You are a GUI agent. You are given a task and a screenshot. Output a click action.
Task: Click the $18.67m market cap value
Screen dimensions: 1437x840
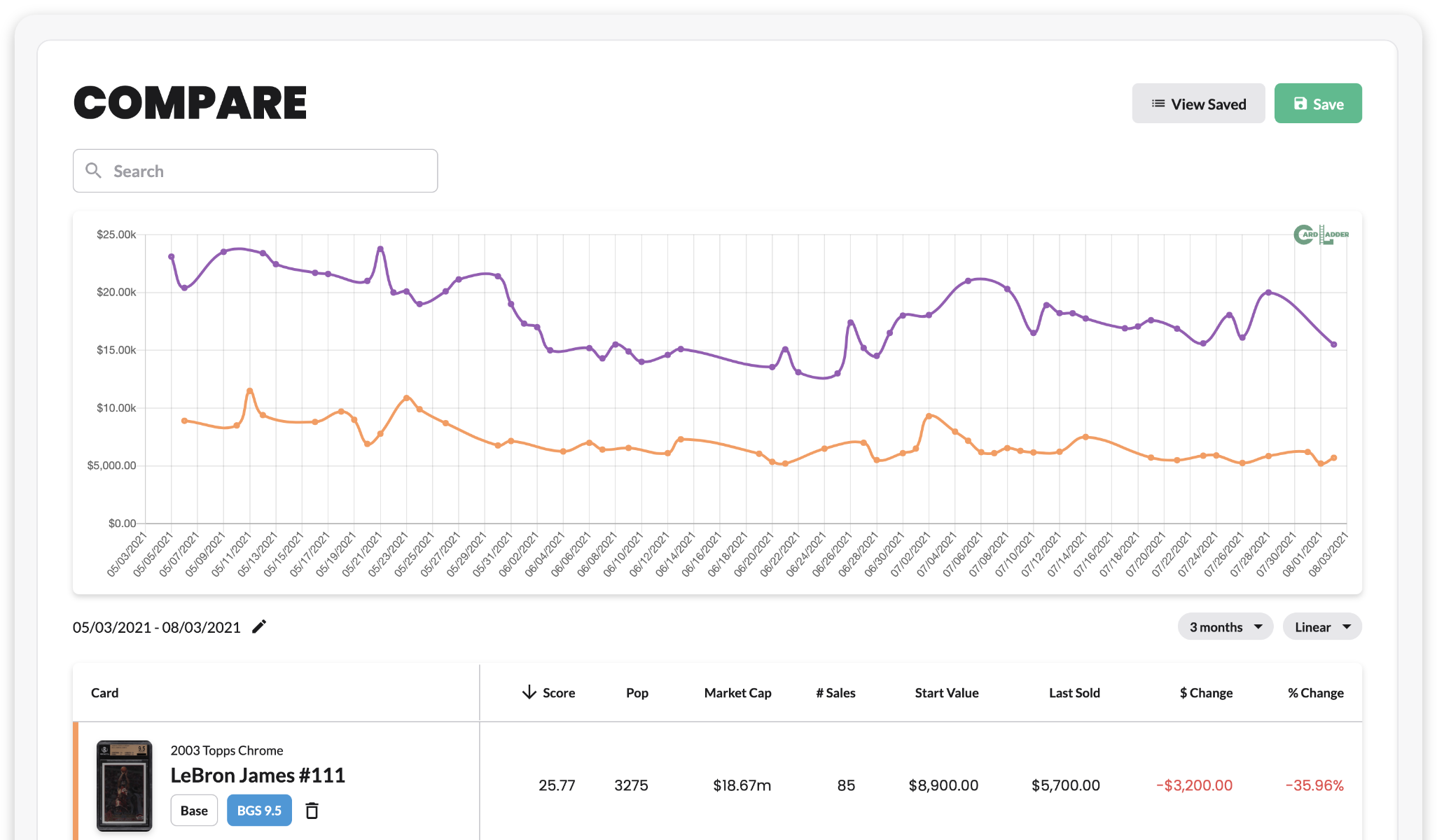742,785
